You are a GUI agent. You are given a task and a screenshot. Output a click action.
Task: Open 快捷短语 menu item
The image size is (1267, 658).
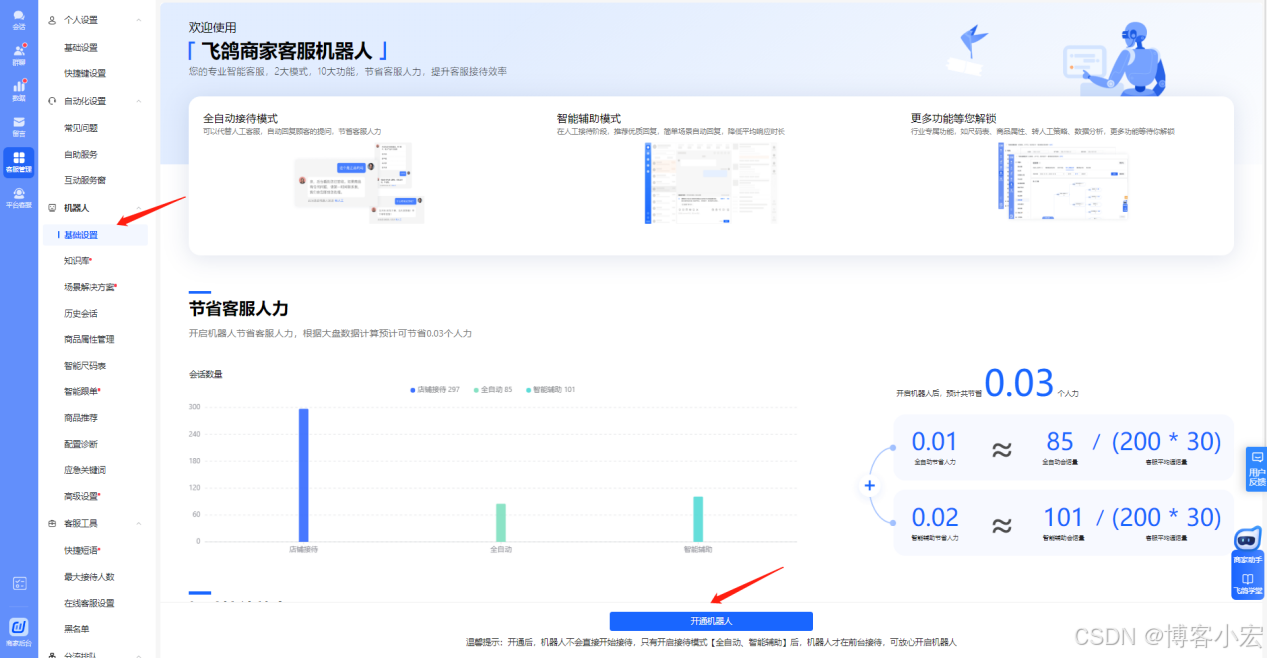[x=81, y=550]
